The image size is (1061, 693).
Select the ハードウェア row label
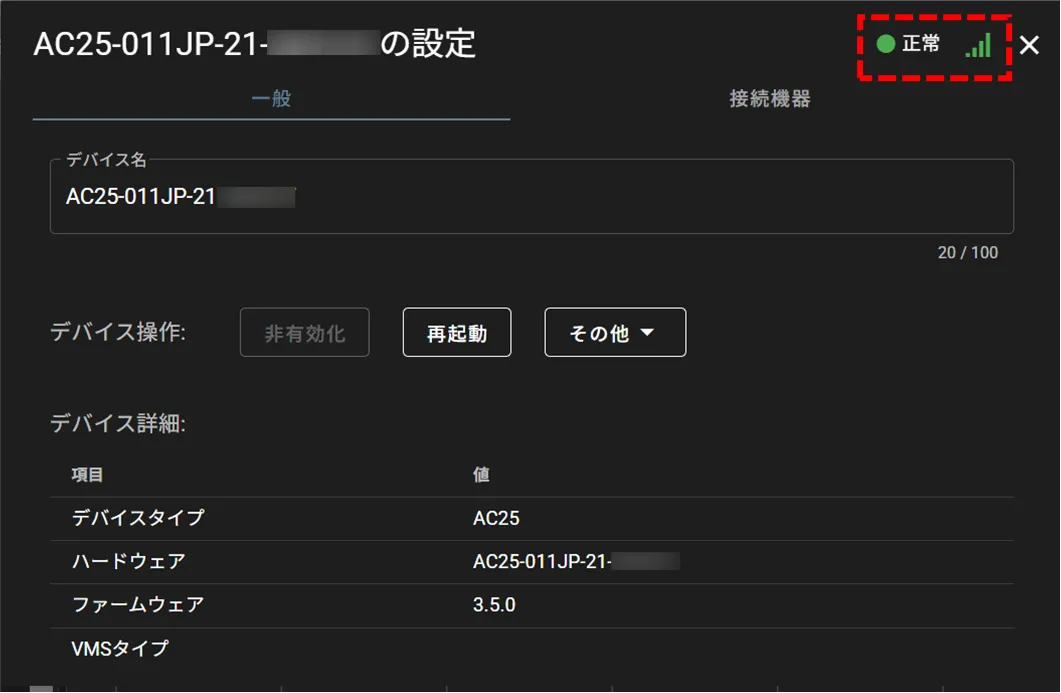[129, 561]
